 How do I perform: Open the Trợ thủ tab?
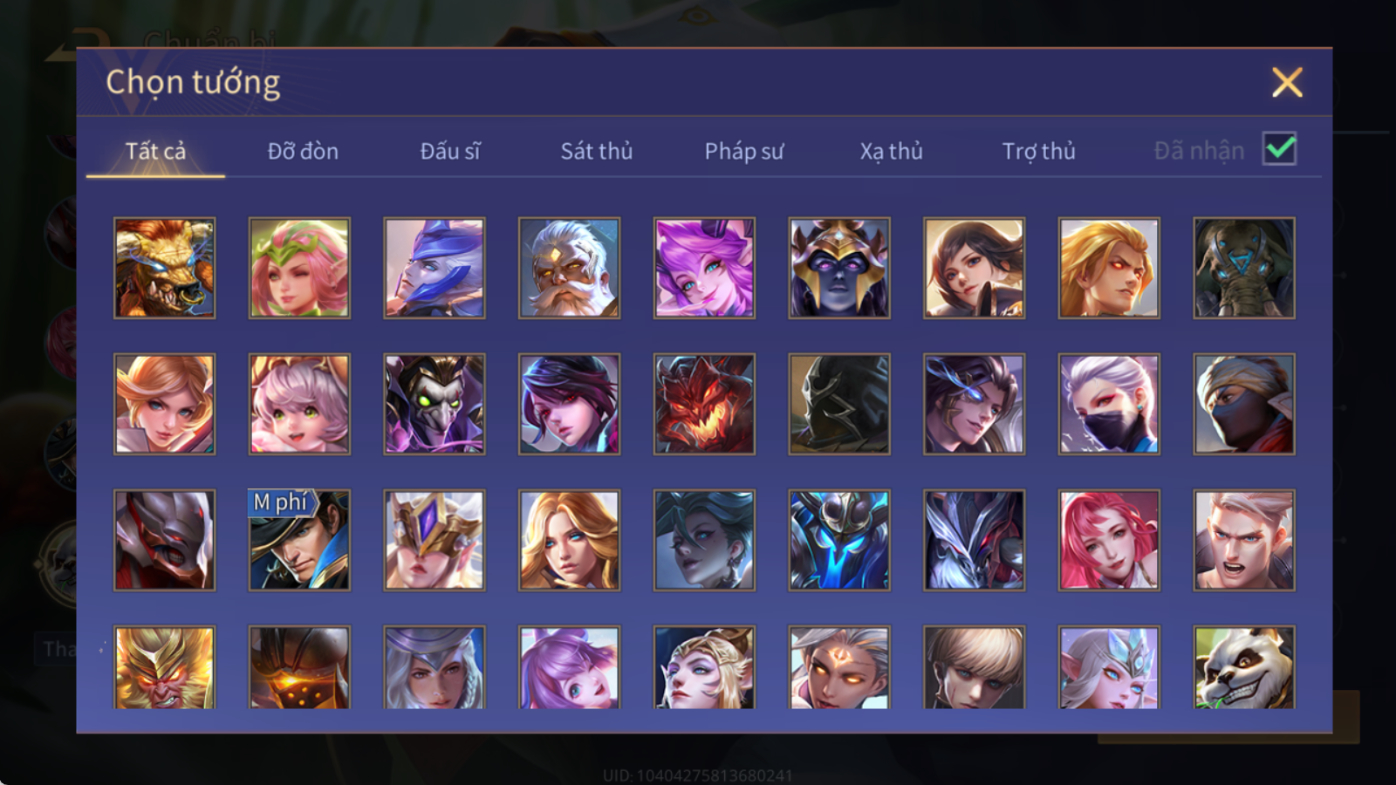coord(1039,151)
